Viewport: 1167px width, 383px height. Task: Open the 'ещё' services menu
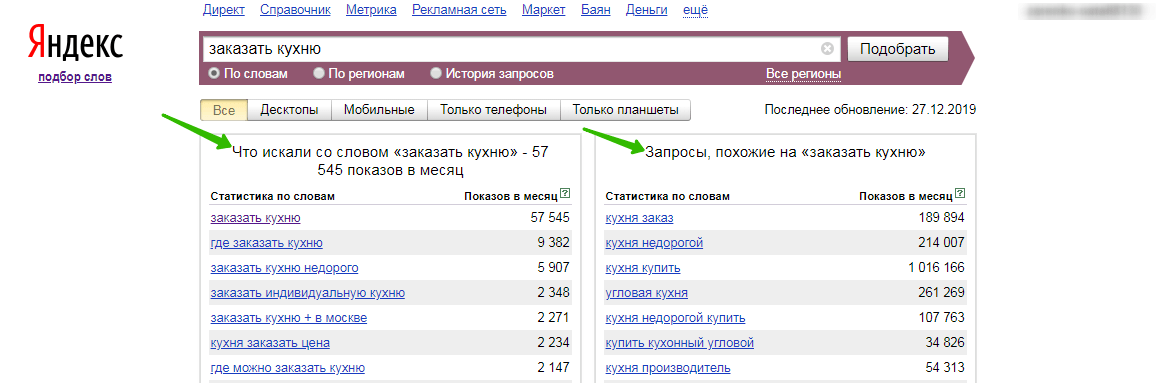[x=695, y=10]
